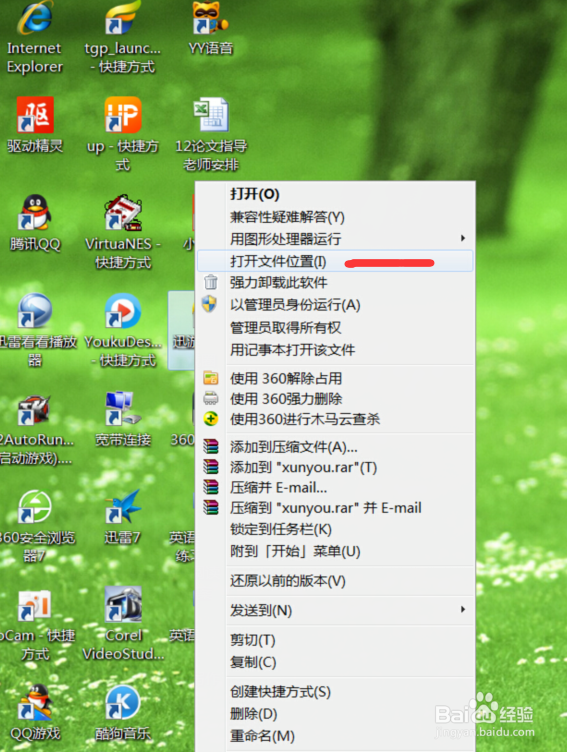This screenshot has height=752, width=567.
Task: Choose 压缩到 "xunyou.rar" 并 E-mail
Action: point(335,508)
